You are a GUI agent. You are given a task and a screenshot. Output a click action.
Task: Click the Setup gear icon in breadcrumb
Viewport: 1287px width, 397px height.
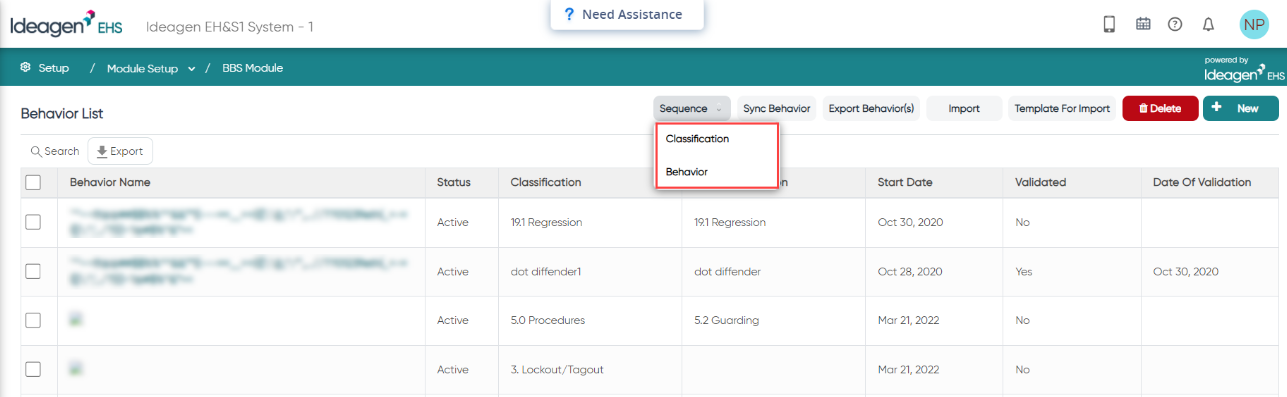[x=25, y=68]
